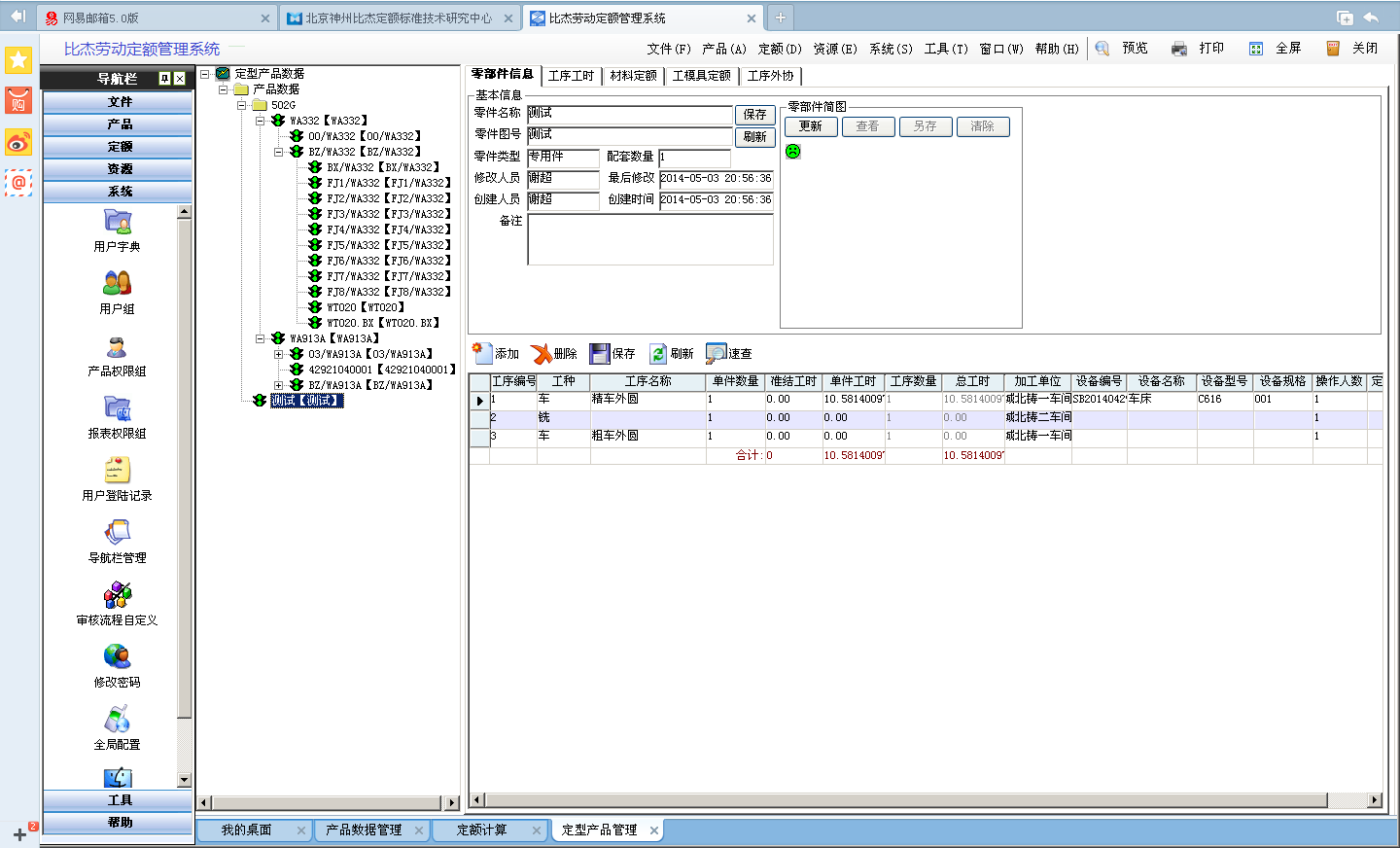Click the 备注 text area
The image size is (1400, 848).
tap(650, 239)
